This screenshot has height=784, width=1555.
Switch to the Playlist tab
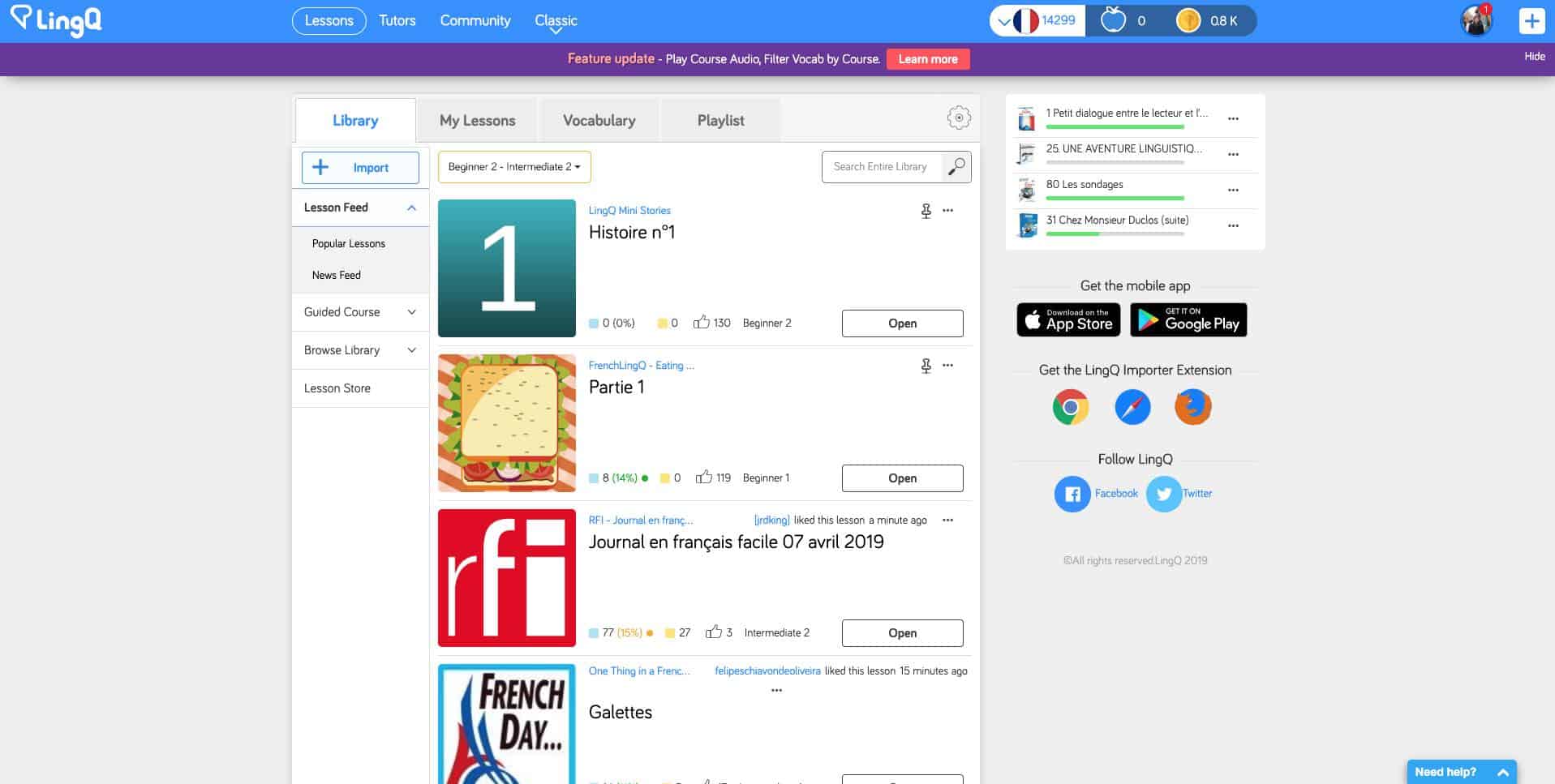[720, 121]
